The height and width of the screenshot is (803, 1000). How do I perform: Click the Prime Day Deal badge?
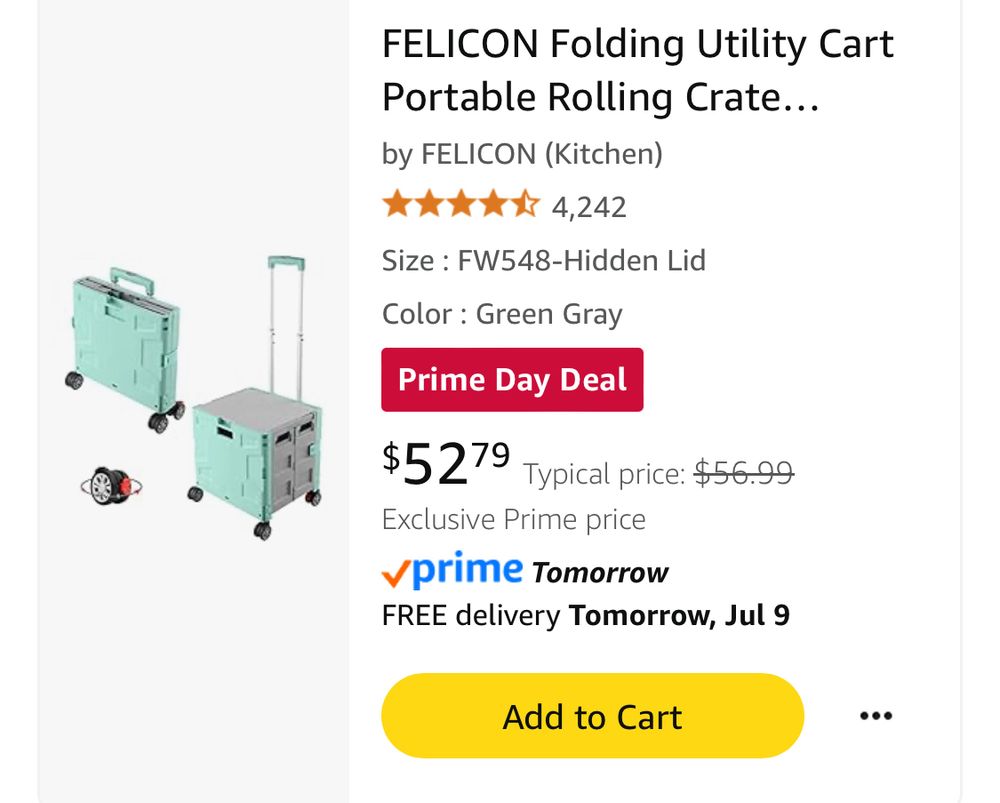(512, 379)
